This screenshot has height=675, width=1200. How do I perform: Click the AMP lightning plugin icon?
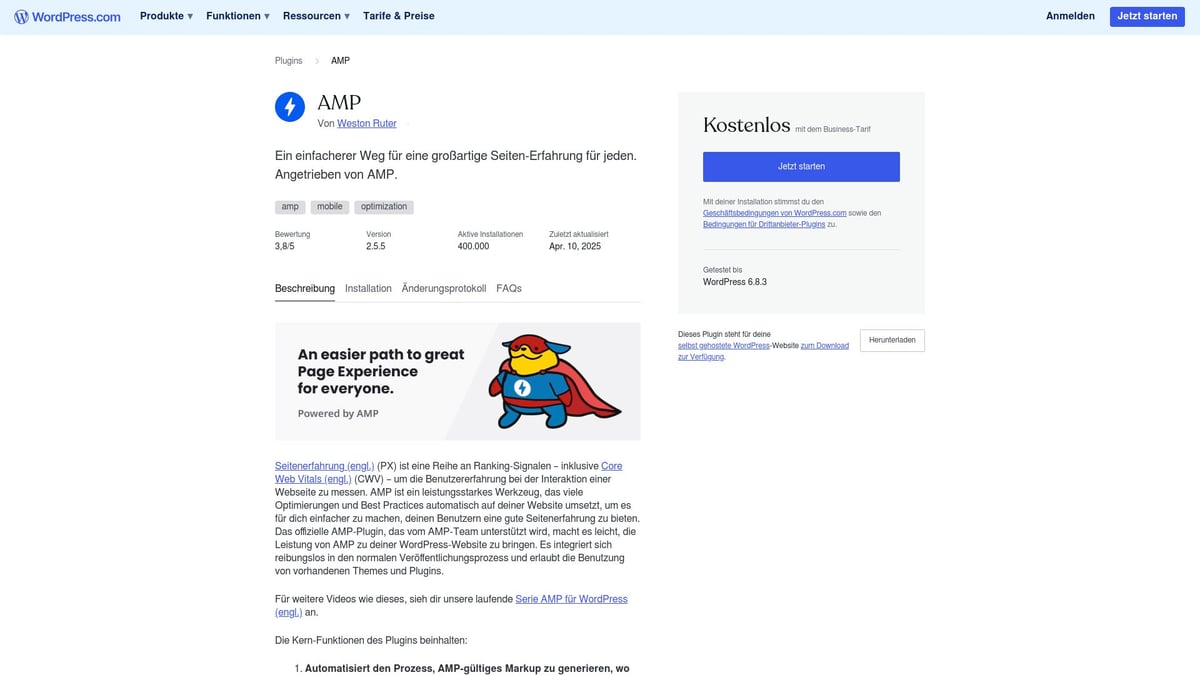(x=289, y=107)
